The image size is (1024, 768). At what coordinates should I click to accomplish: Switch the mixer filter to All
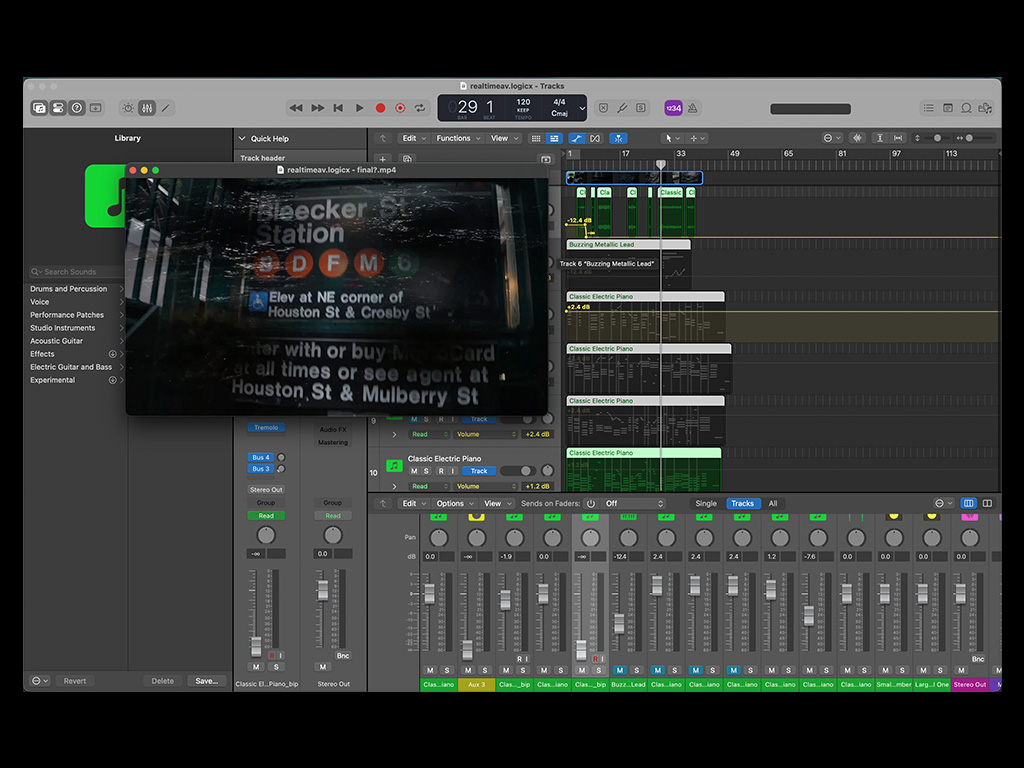(773, 503)
